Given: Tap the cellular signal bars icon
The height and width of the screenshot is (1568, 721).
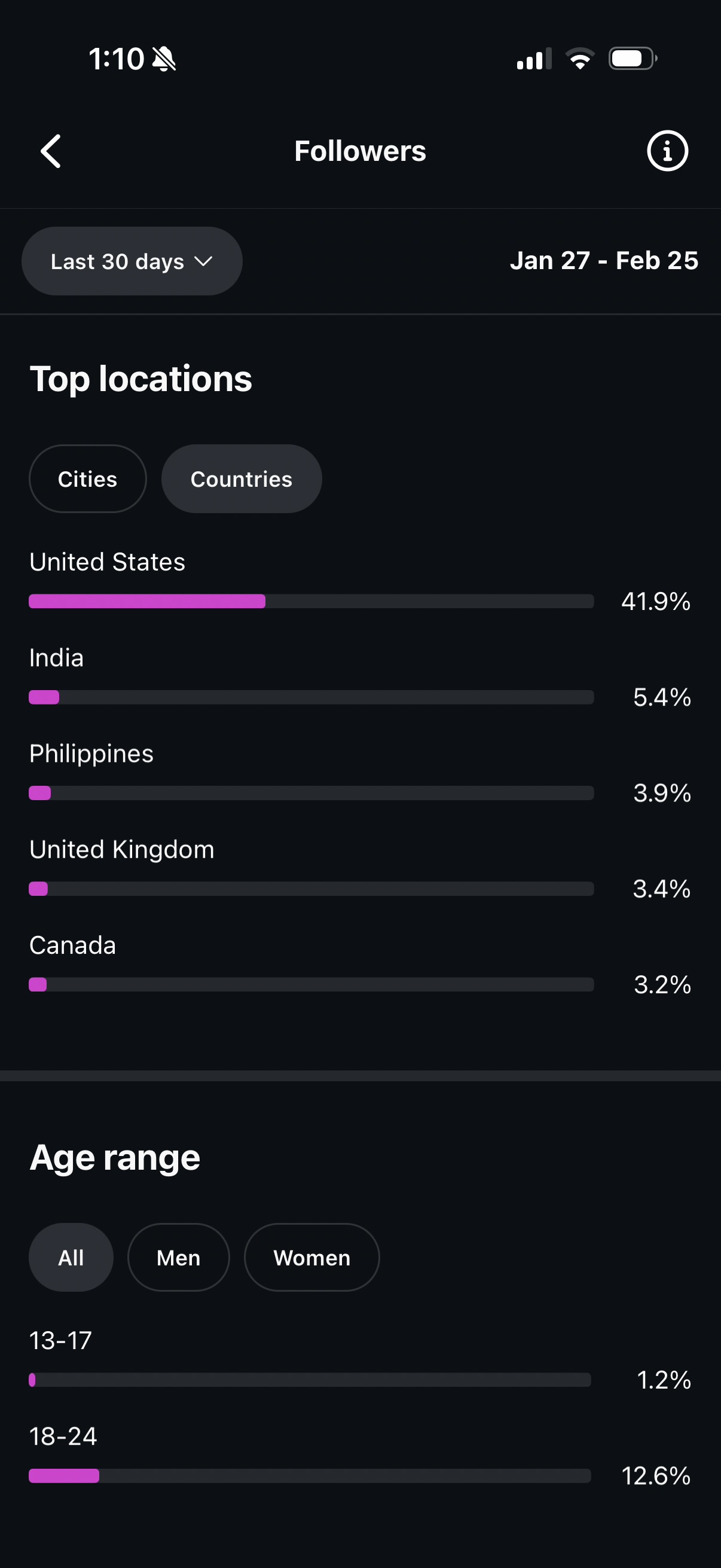Looking at the screenshot, I should click(534, 59).
